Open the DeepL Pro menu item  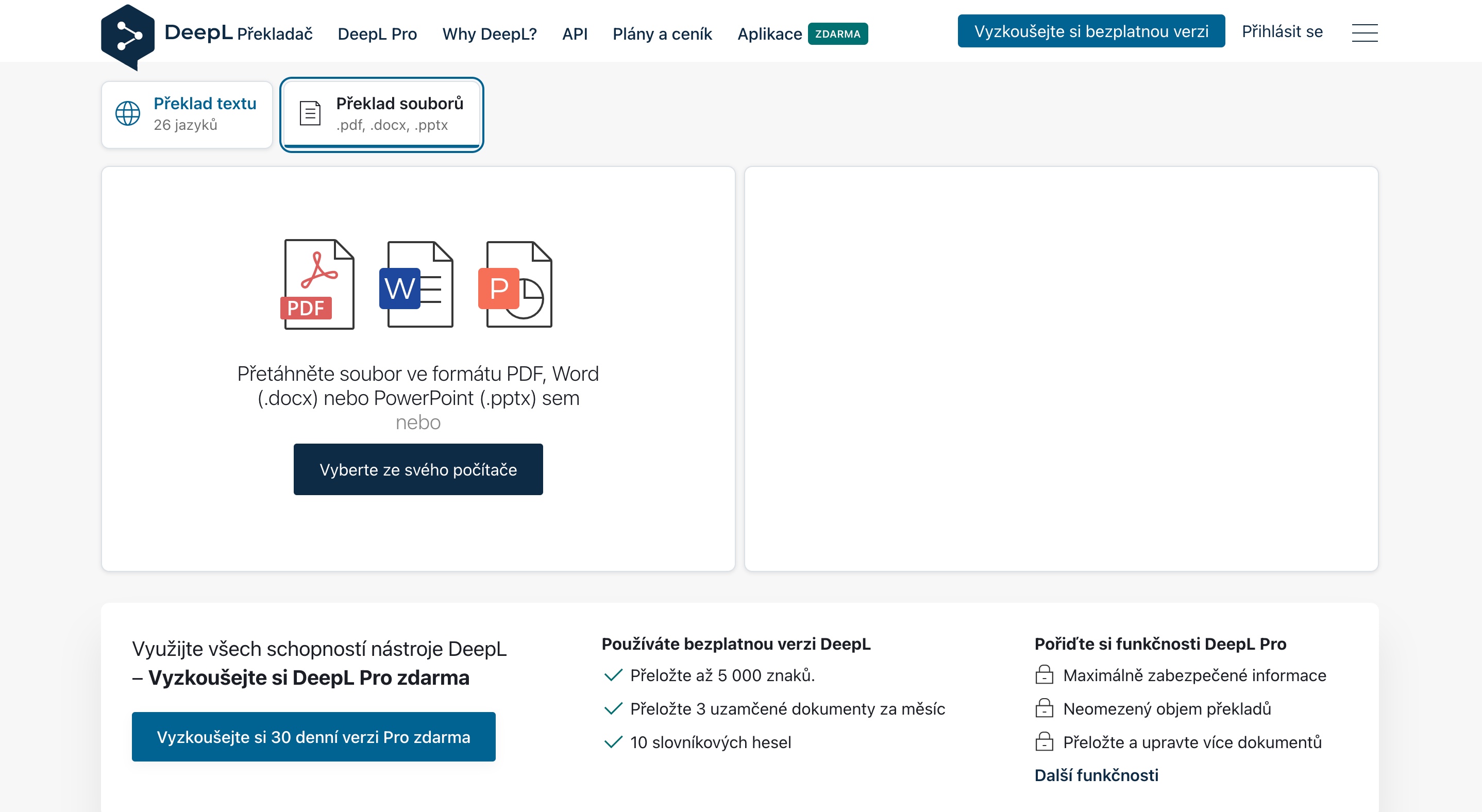click(x=377, y=34)
